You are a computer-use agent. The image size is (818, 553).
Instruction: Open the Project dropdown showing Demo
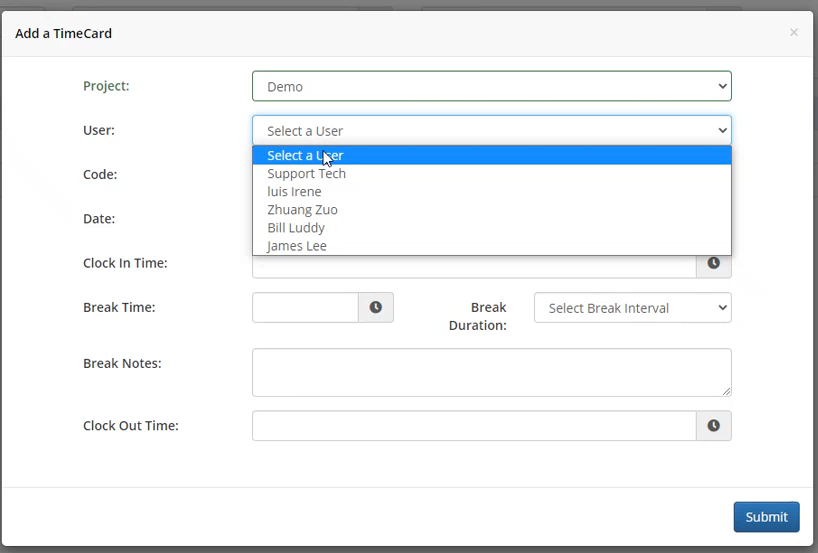(x=491, y=87)
